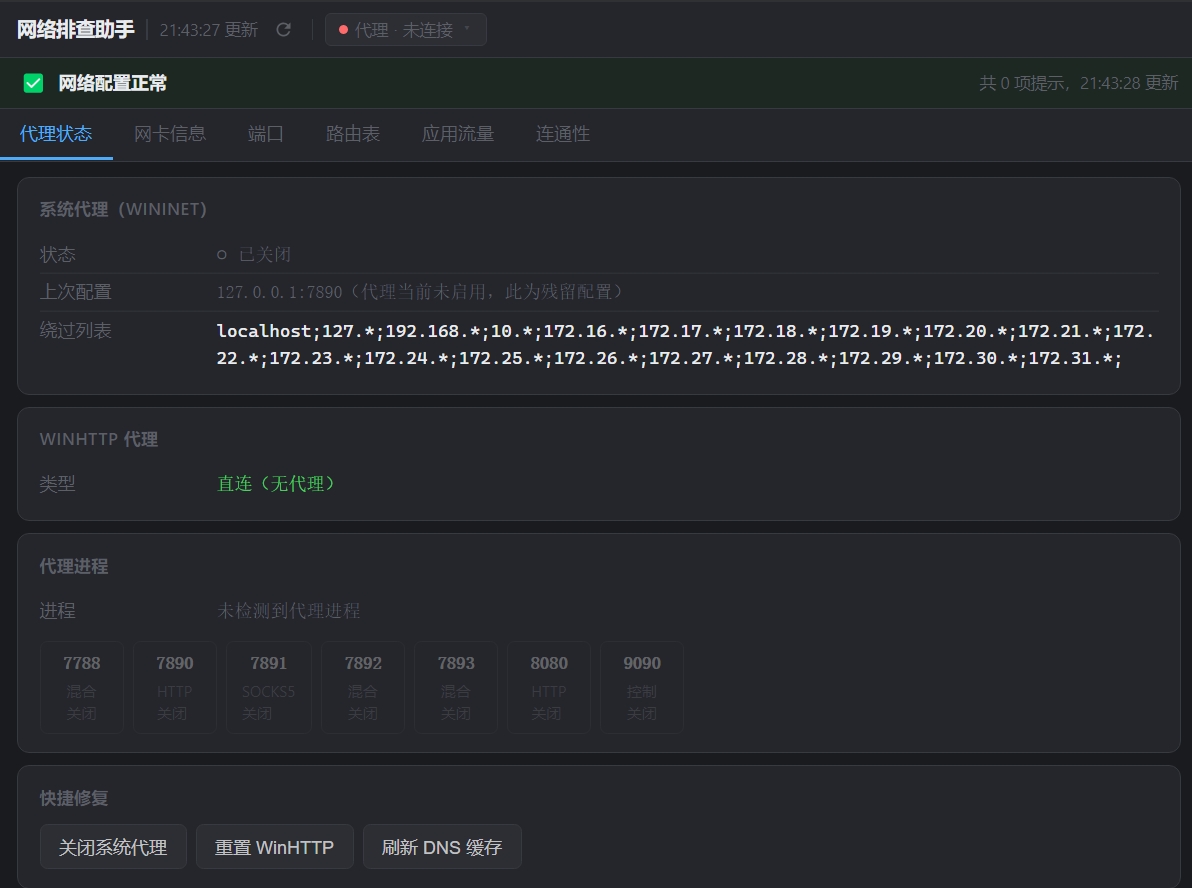Click the WINHTTP 代理 heading

99,439
